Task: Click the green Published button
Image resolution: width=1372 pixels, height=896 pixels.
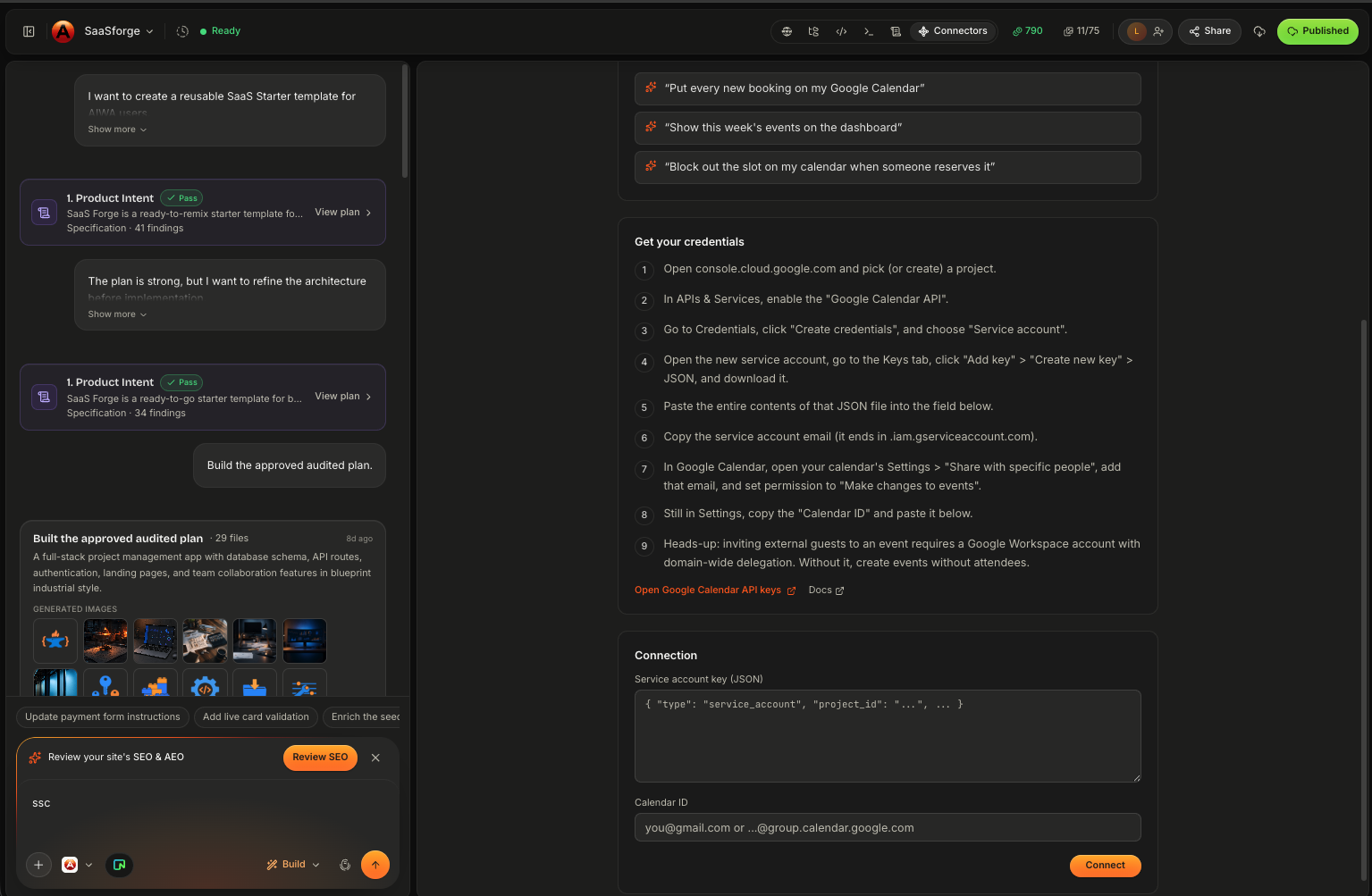Action: pos(1317,31)
